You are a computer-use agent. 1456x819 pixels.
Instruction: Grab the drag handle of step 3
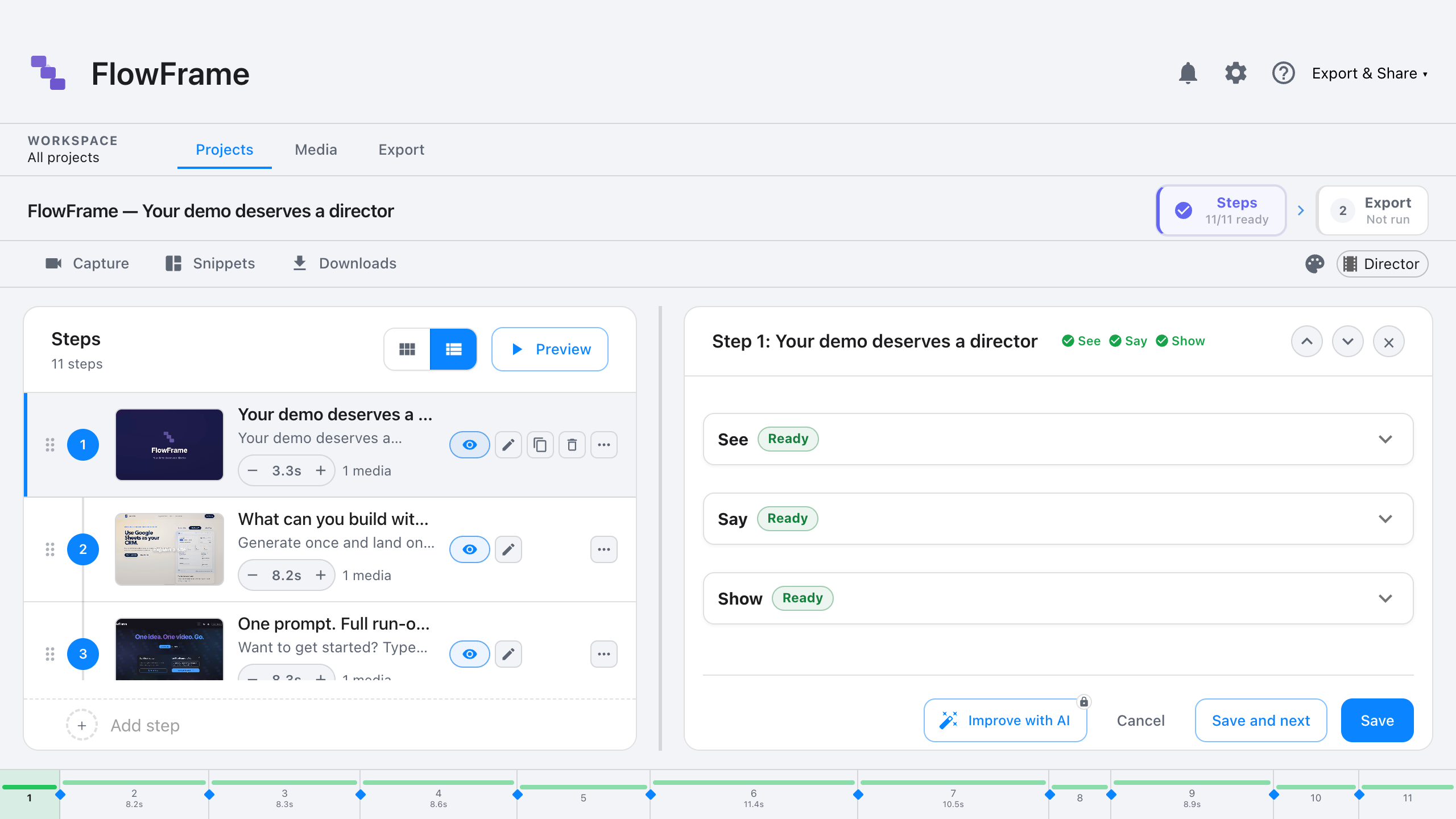[50, 654]
